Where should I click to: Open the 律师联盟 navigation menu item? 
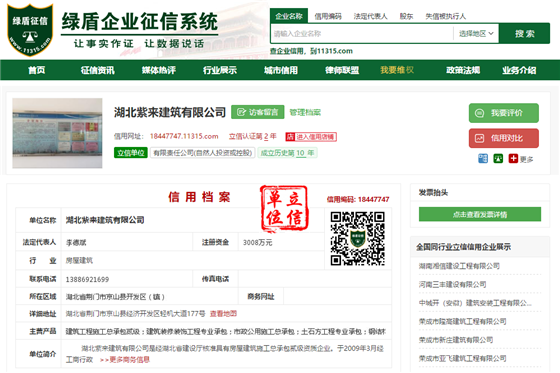pyautogui.click(x=342, y=70)
